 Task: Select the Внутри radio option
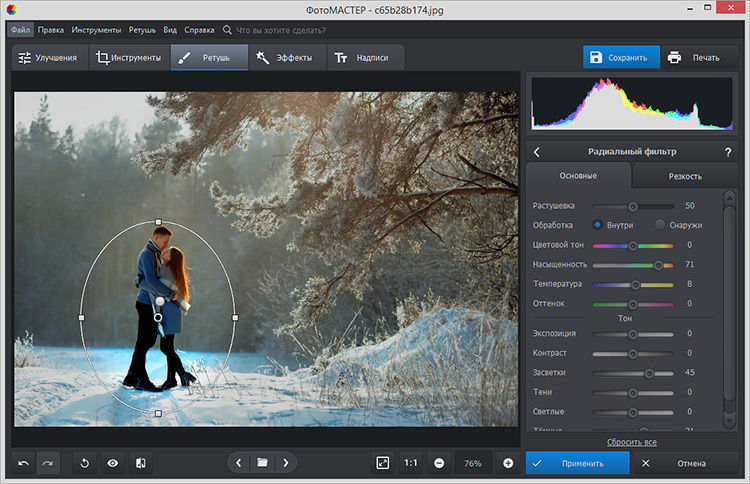coord(598,225)
